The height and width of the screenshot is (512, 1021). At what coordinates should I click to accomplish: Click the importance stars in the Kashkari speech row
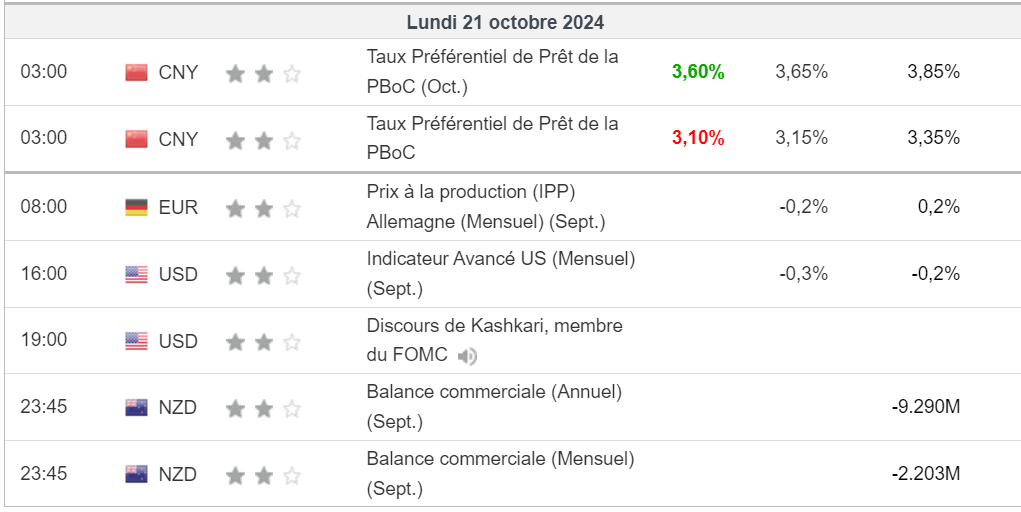(263, 342)
